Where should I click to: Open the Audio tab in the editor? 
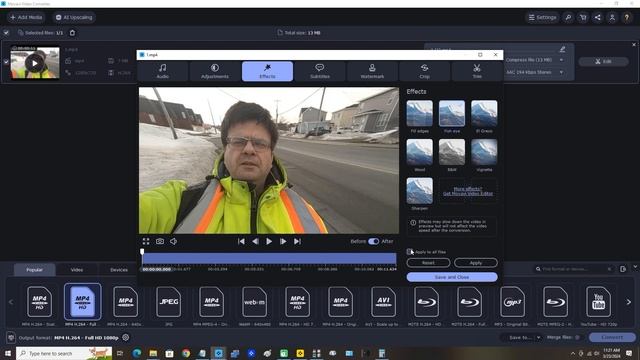pyautogui.click(x=162, y=71)
